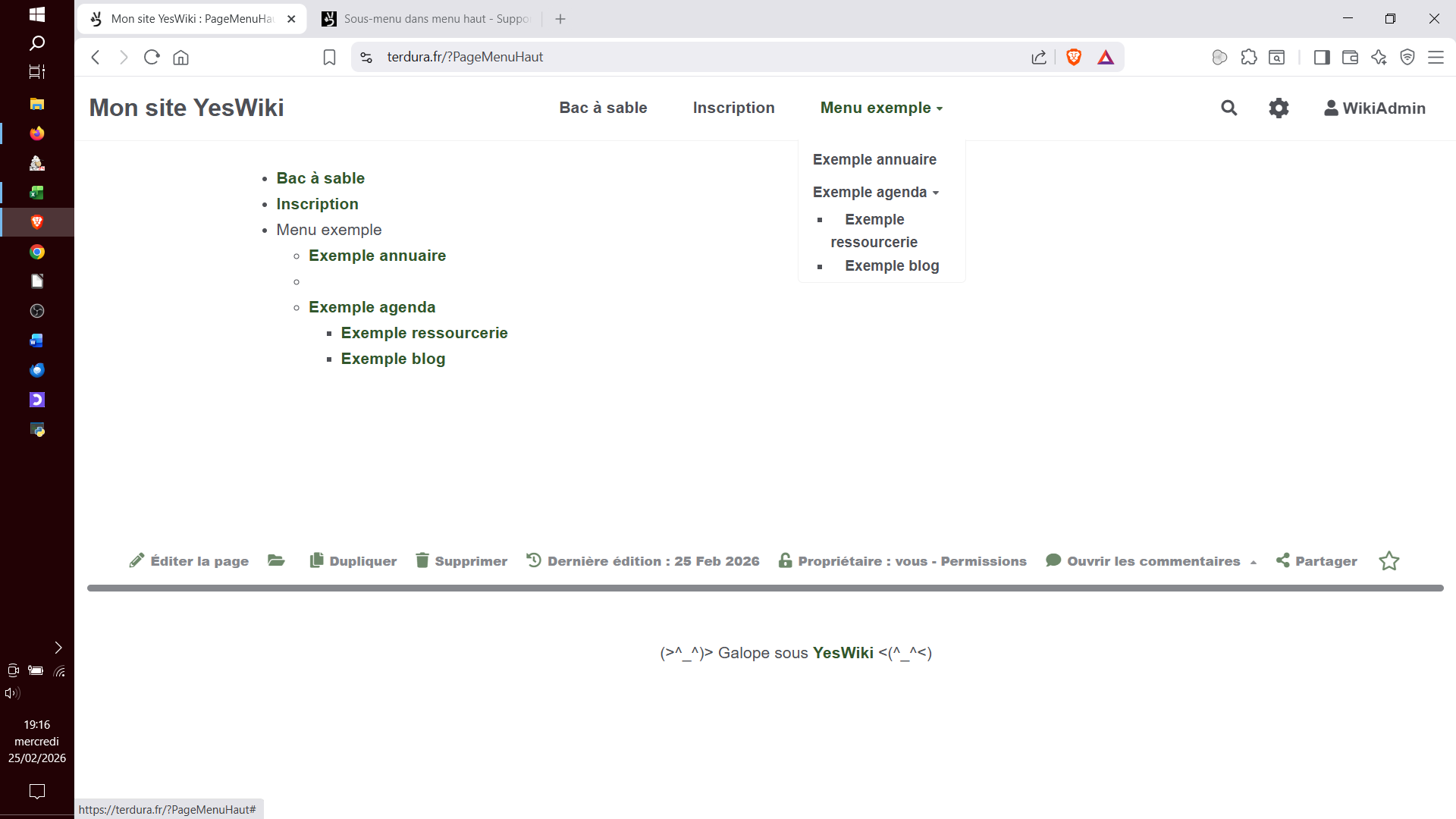
Task: Click the favorite star icon in footer
Action: click(x=1389, y=560)
